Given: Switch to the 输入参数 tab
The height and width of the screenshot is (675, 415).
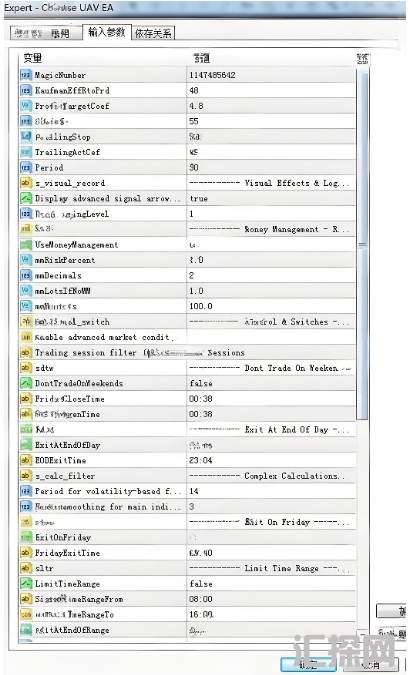Looking at the screenshot, I should 106,32.
